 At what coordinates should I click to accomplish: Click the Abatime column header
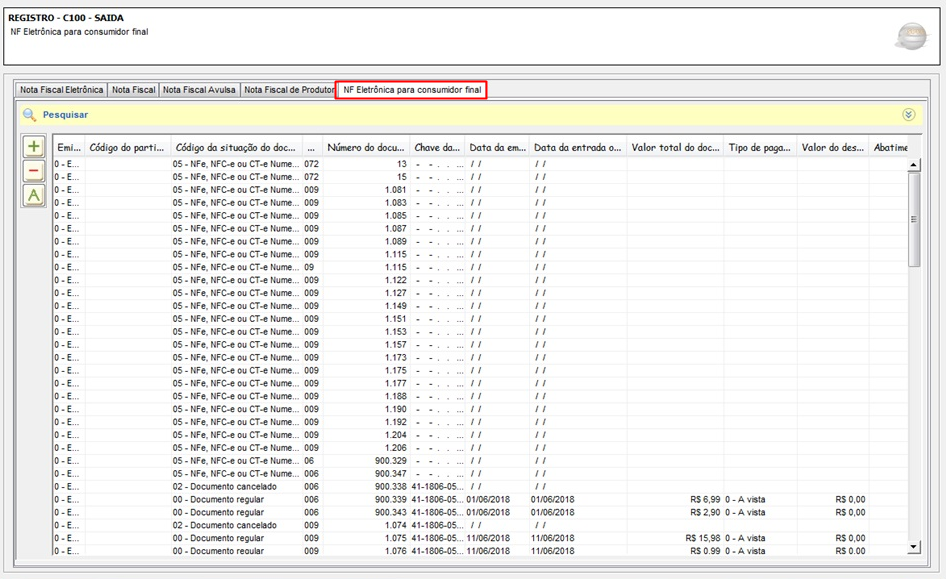(890, 147)
